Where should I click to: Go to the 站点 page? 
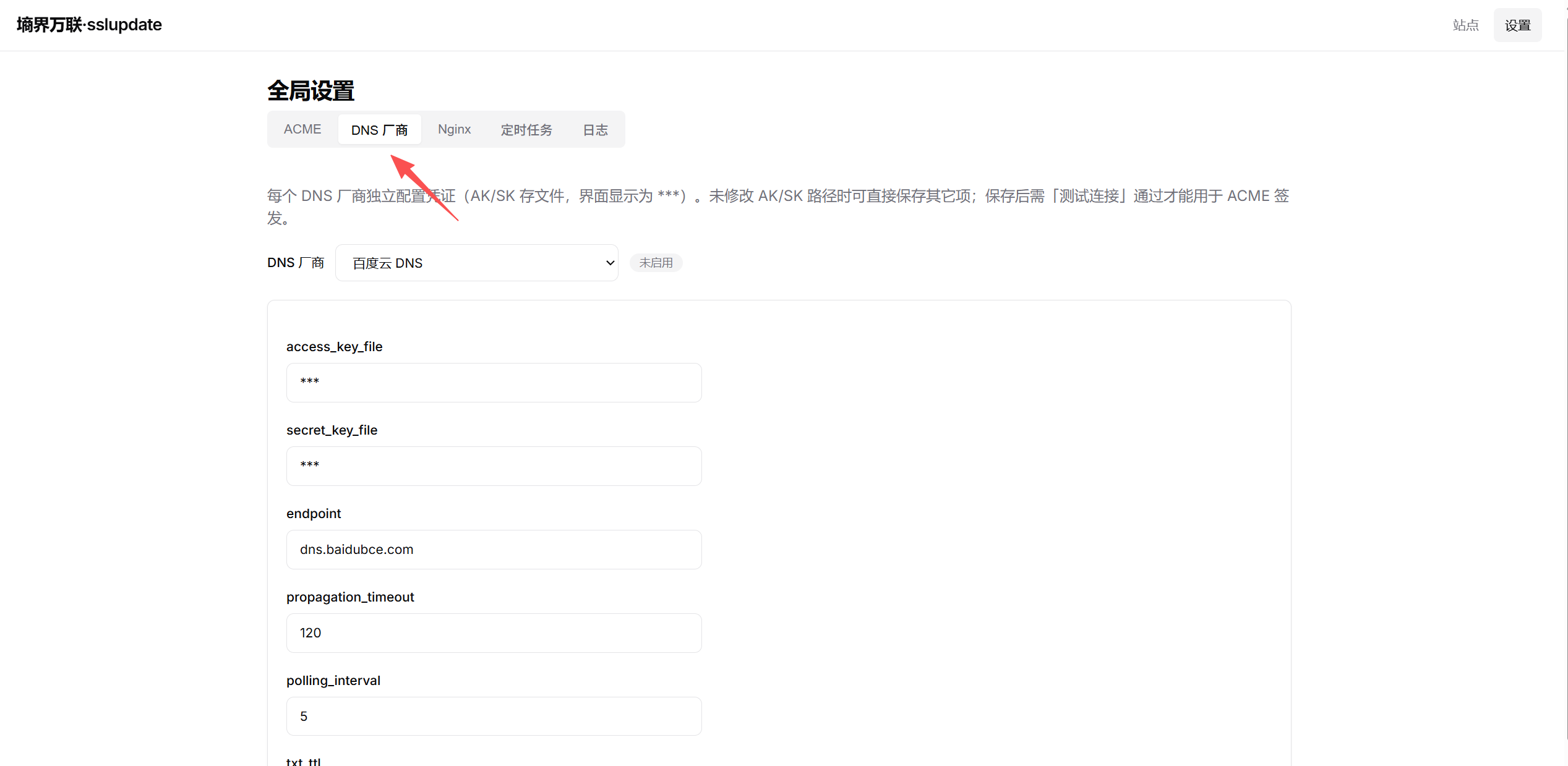coord(1465,25)
